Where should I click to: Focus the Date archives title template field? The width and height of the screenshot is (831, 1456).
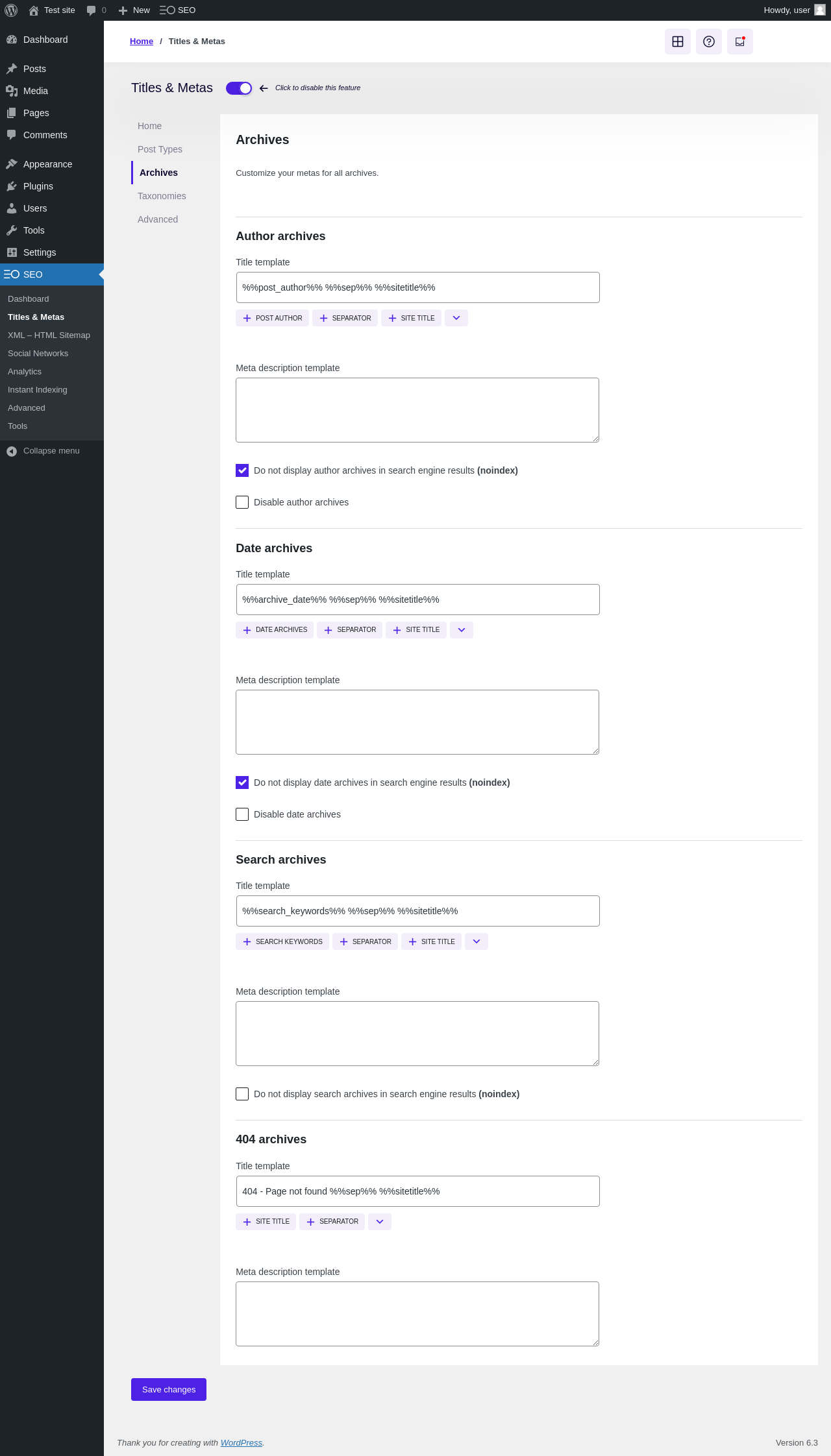pyautogui.click(x=417, y=600)
